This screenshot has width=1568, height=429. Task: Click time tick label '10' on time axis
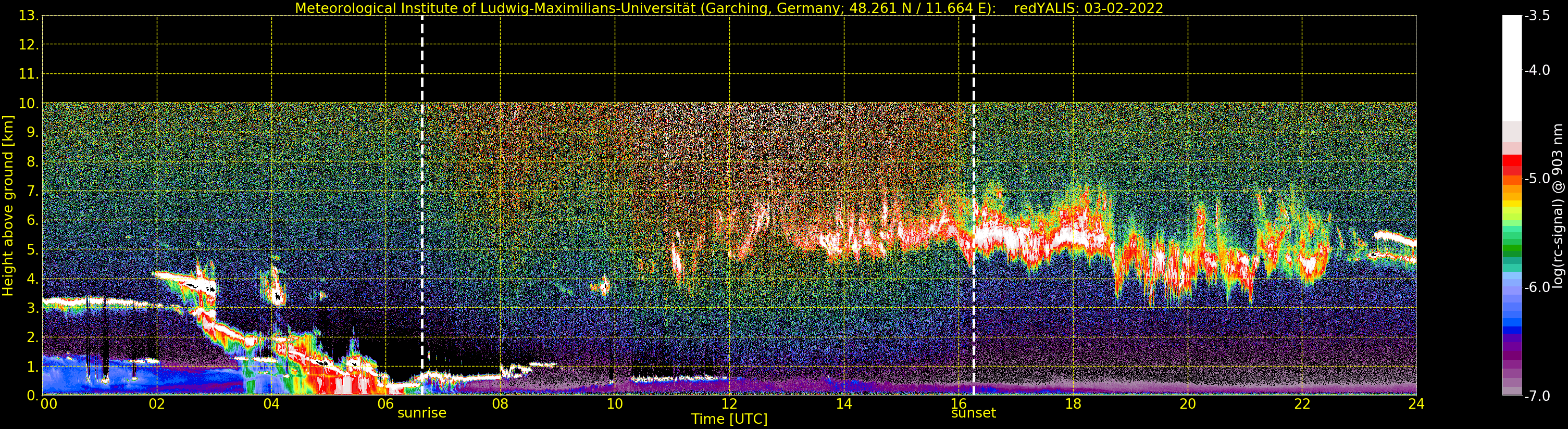point(615,403)
